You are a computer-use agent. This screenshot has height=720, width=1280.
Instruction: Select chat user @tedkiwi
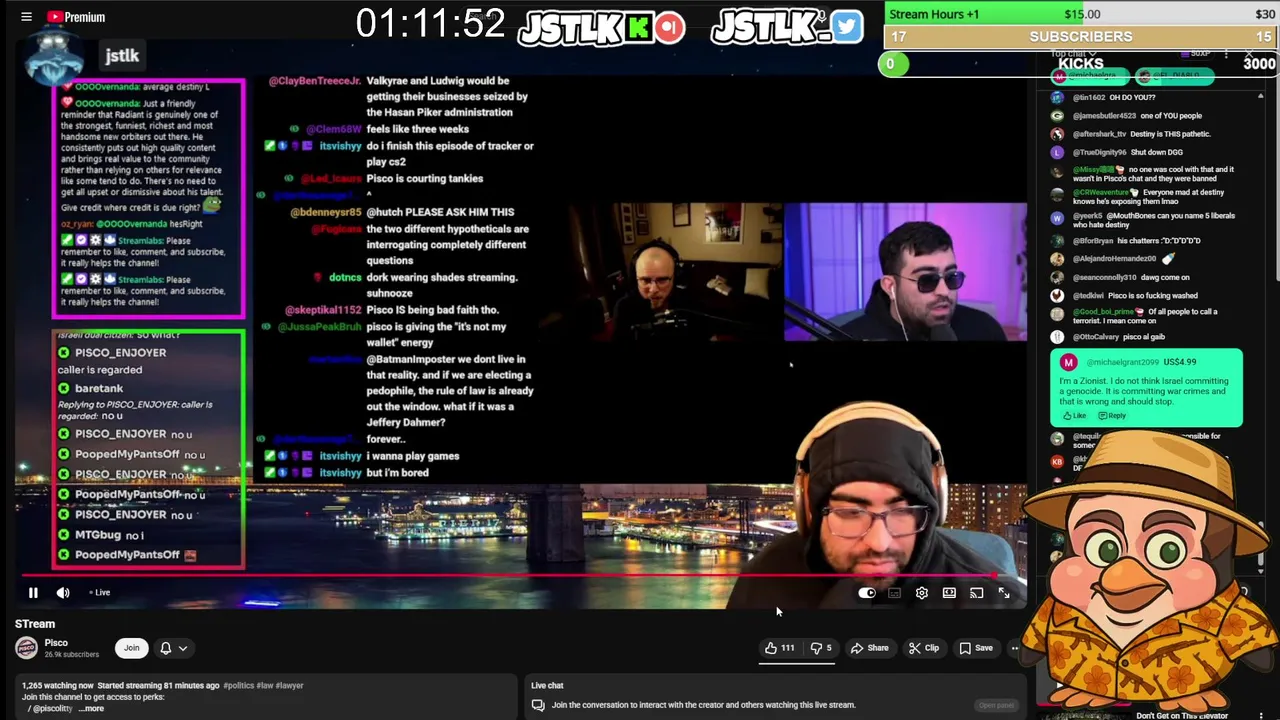[x=1088, y=296]
